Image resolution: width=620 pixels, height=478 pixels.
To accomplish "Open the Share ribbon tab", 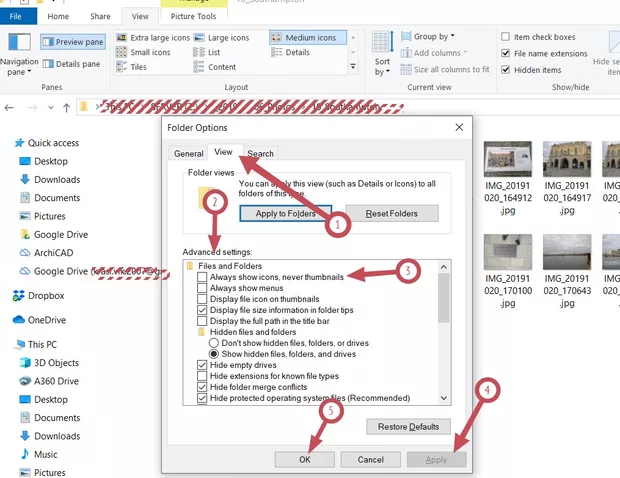I will (100, 17).
